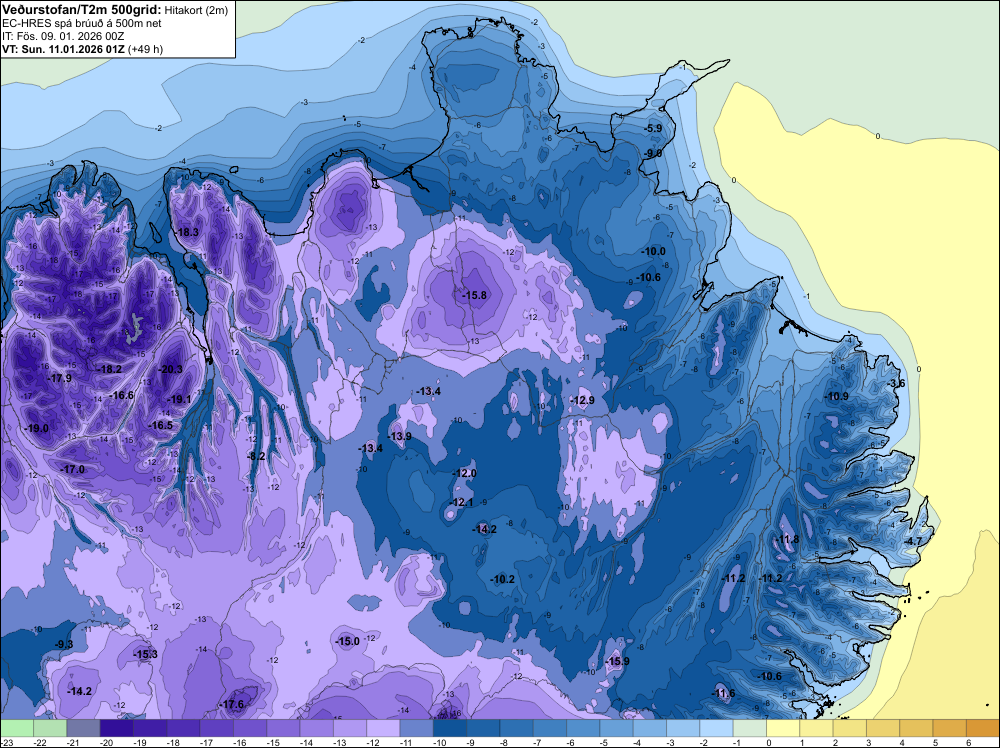Select the -8.2 temperature value
Image resolution: width=1000 pixels, height=748 pixels.
point(256,456)
